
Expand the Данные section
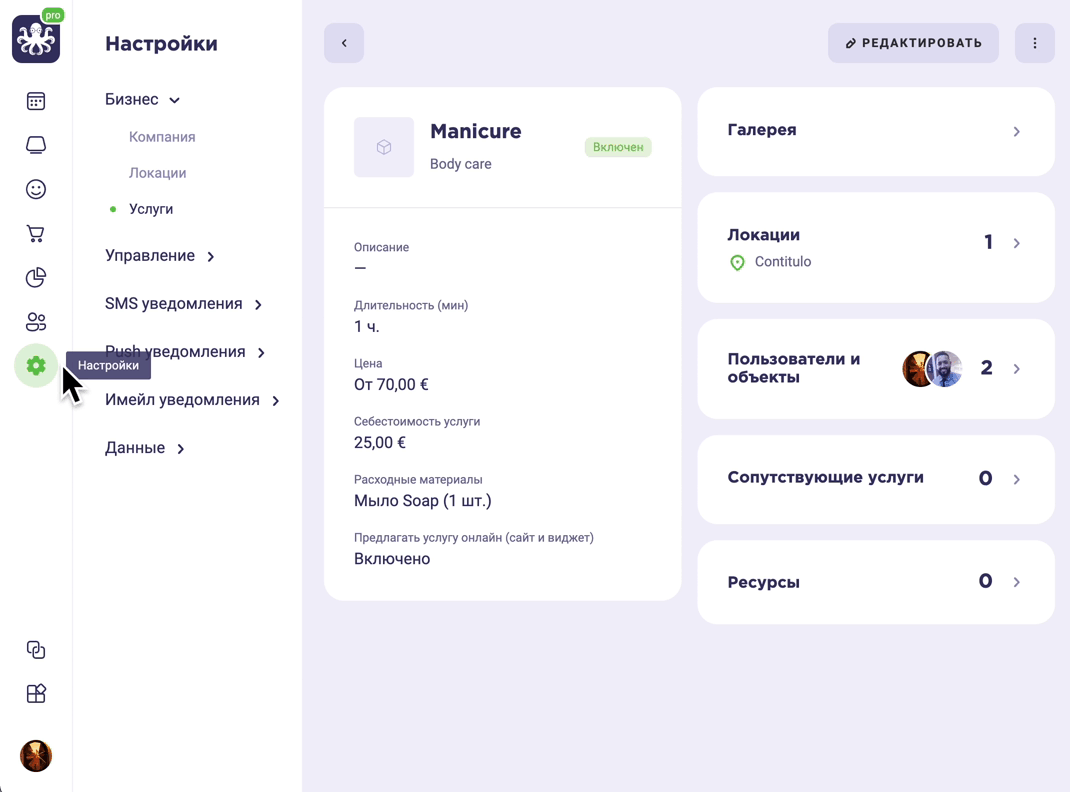pyautogui.click(x=144, y=448)
